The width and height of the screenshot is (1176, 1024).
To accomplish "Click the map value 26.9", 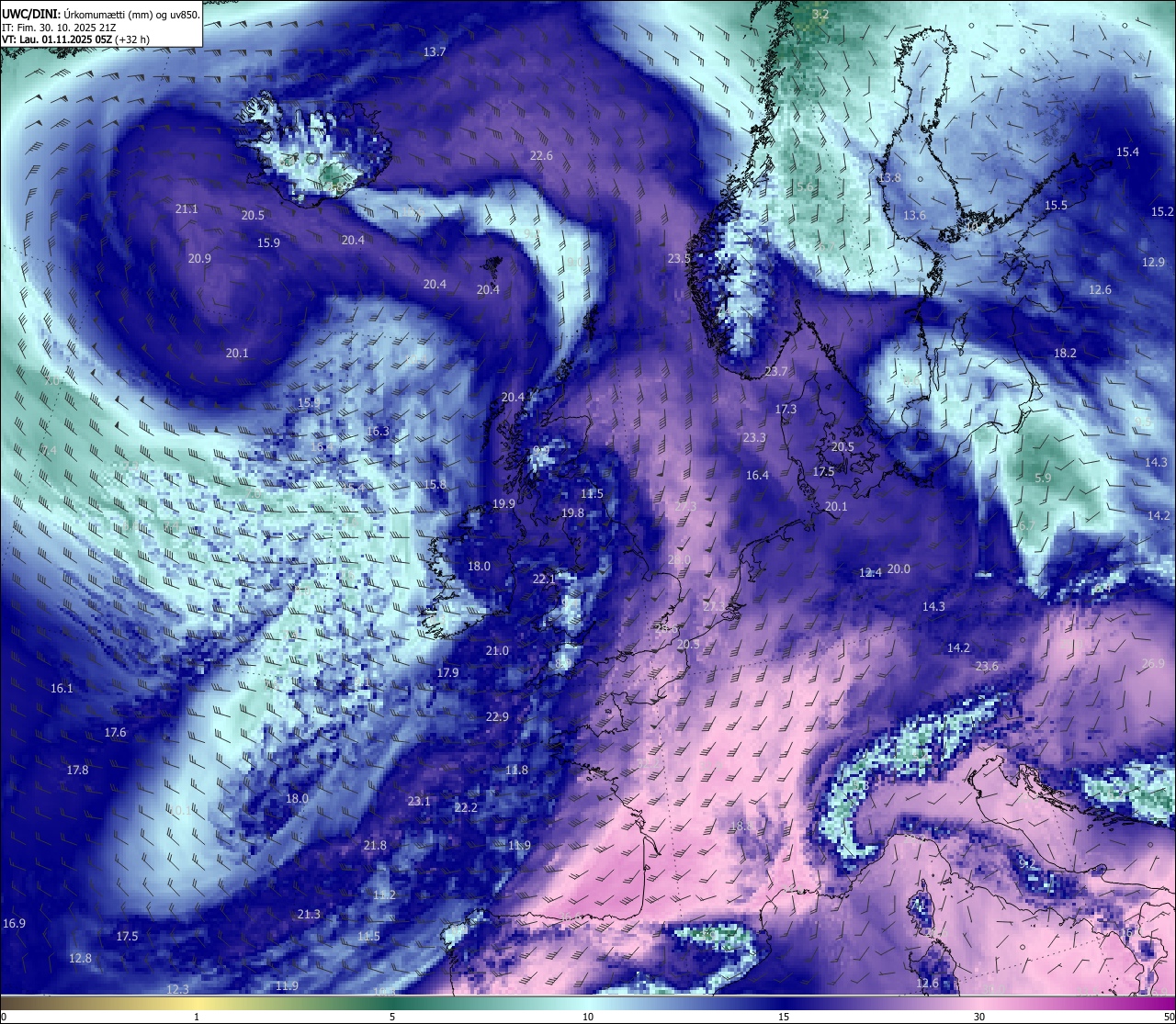I will pos(1153,664).
